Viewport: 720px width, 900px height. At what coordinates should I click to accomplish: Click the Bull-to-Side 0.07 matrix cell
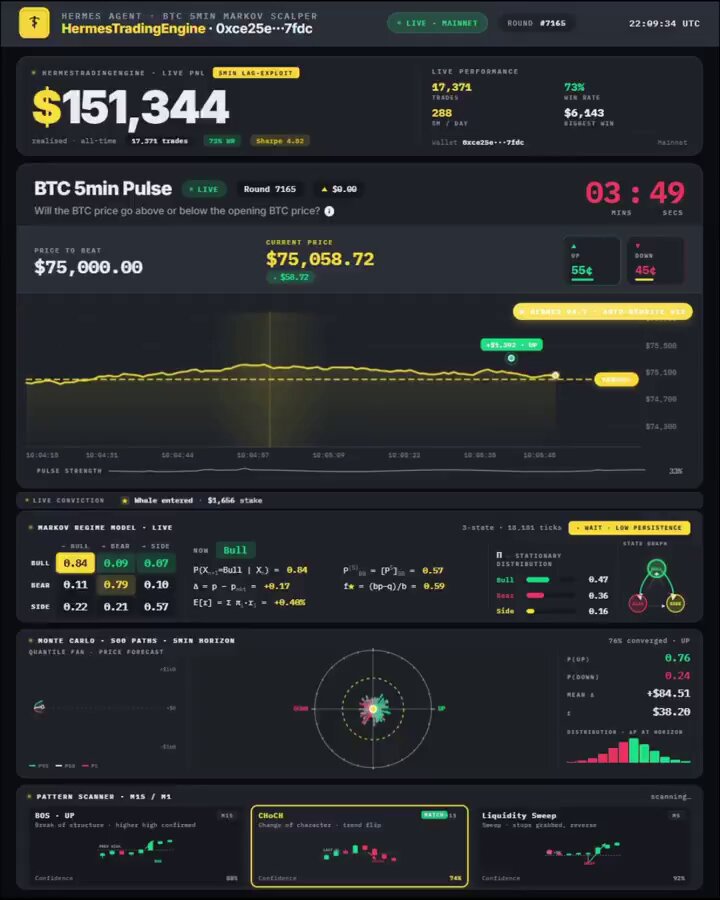tap(156, 563)
